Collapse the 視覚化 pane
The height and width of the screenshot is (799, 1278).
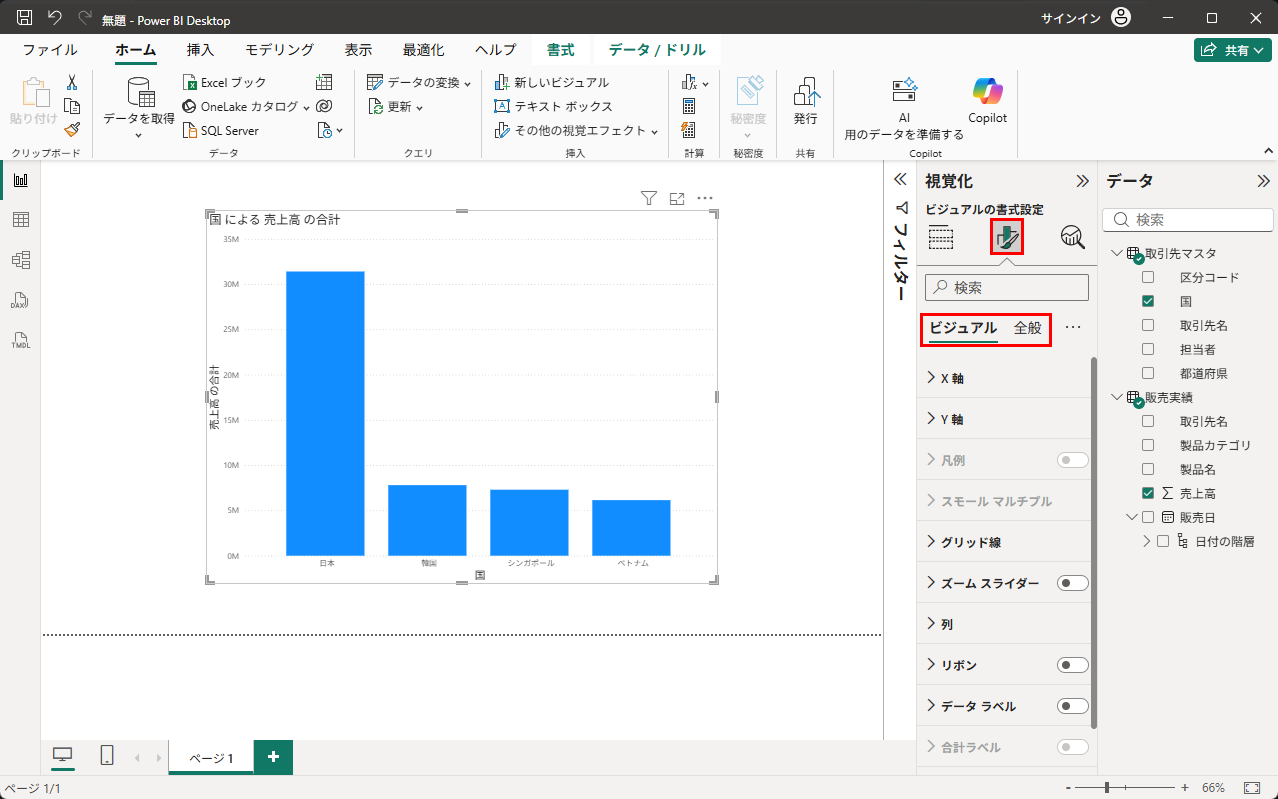[x=1081, y=181]
